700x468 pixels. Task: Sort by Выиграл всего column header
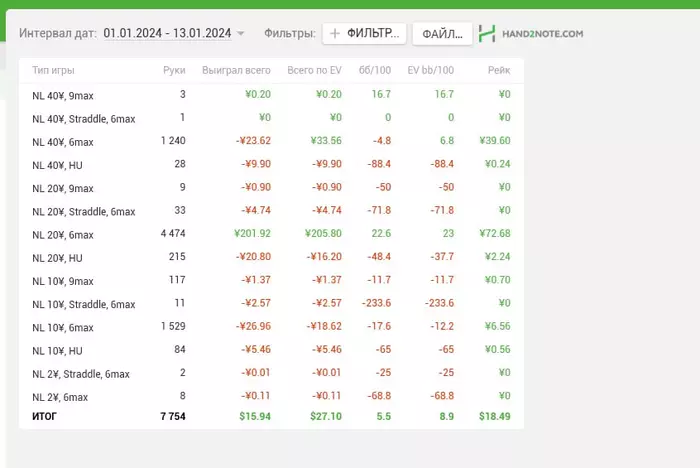236,70
